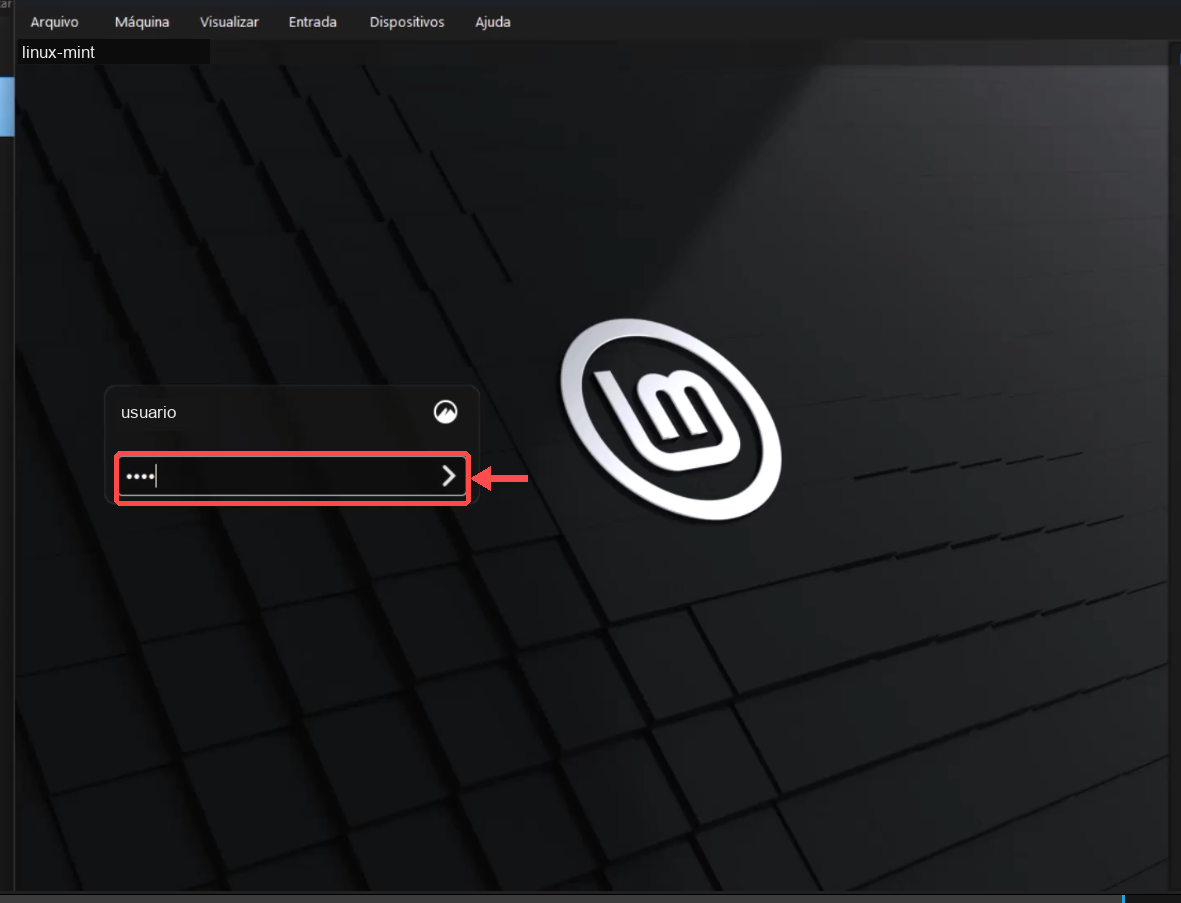Image resolution: width=1181 pixels, height=903 pixels.
Task: Open the session selector icon beside usuario
Action: 445,412
